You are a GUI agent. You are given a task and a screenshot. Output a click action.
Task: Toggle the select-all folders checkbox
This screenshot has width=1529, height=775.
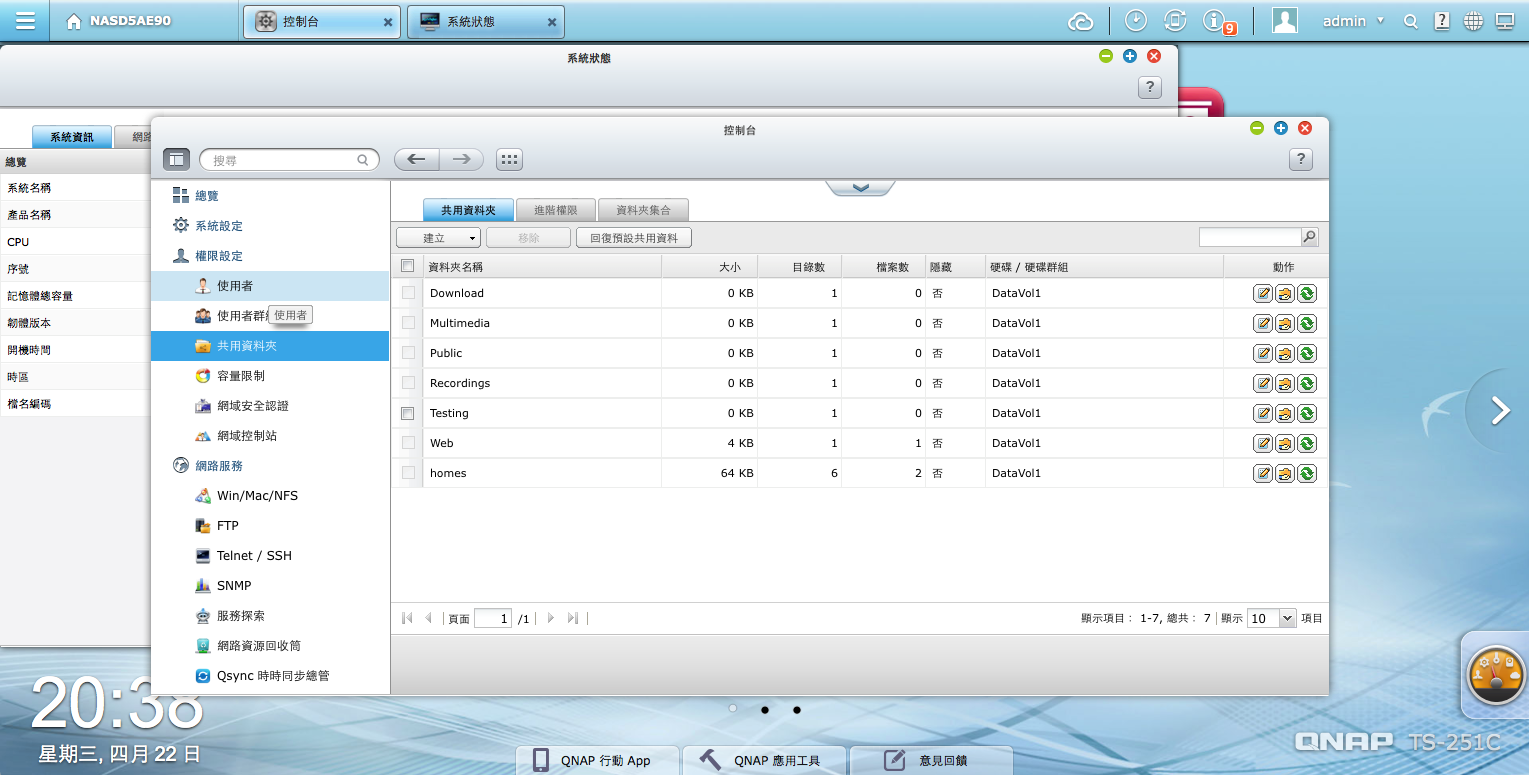407,266
